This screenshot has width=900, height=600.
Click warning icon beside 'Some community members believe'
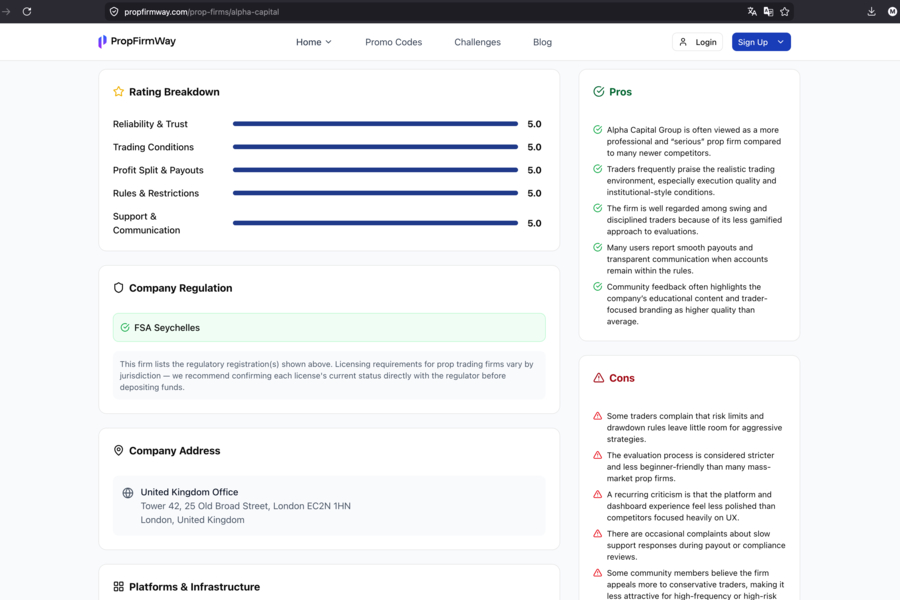(598, 572)
